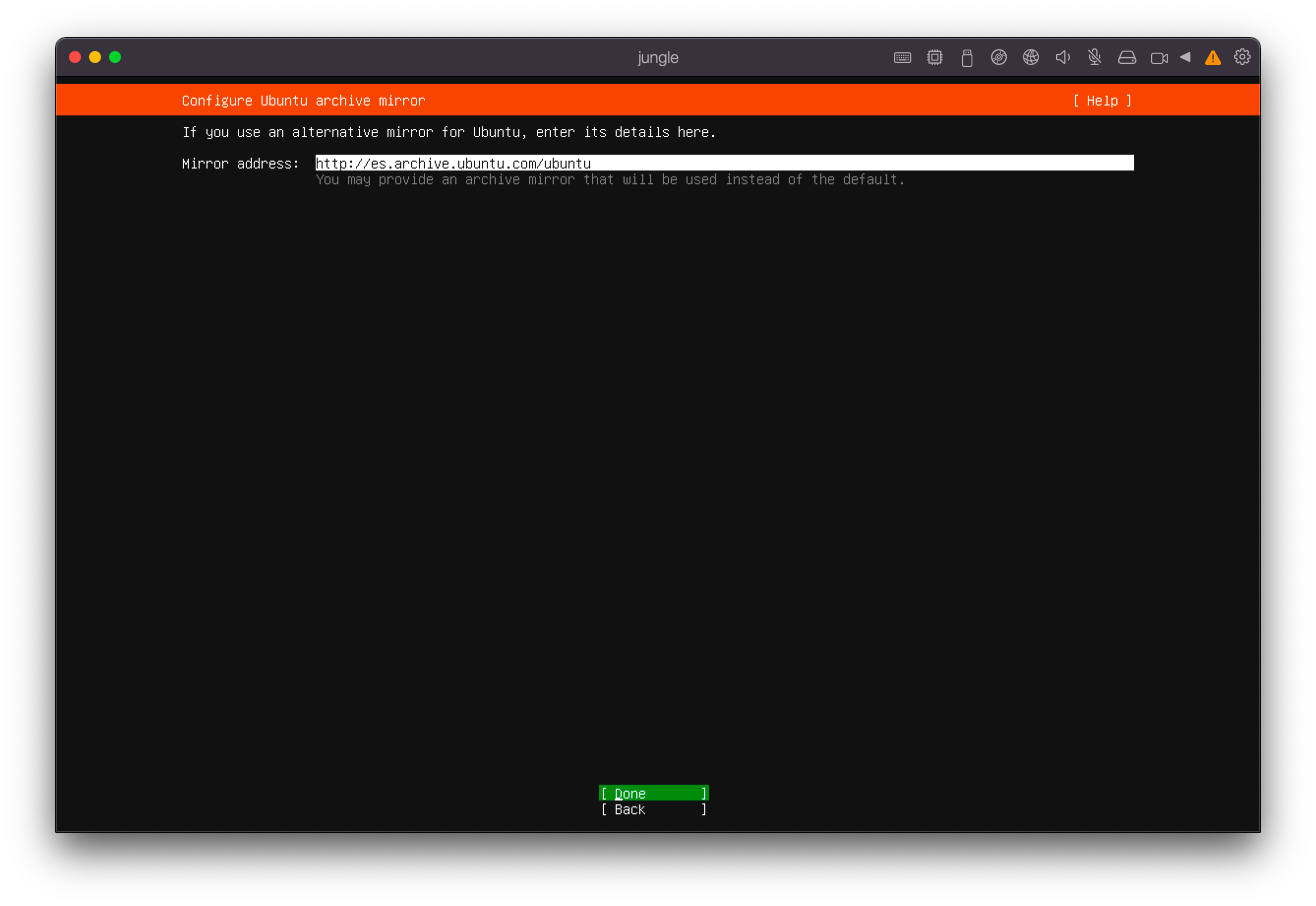Click the USB device icon

[x=966, y=58]
